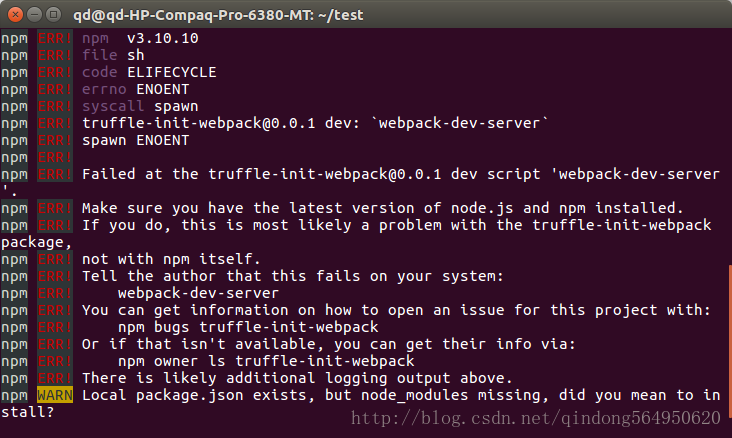Click the 'file sh' line
This screenshot has width=732, height=438.
[x=113, y=55]
